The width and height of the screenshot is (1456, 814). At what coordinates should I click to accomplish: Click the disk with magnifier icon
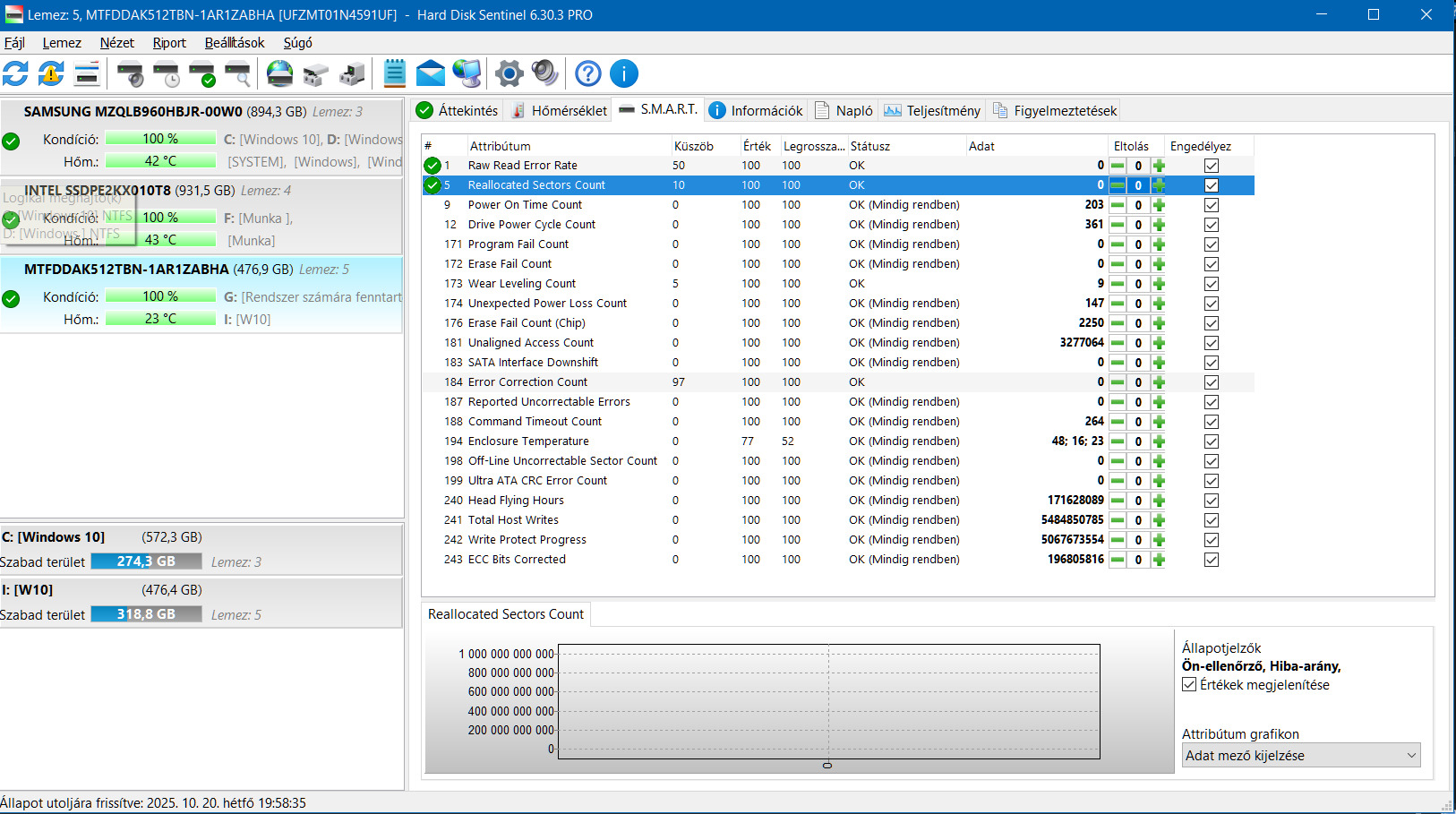pyautogui.click(x=238, y=73)
